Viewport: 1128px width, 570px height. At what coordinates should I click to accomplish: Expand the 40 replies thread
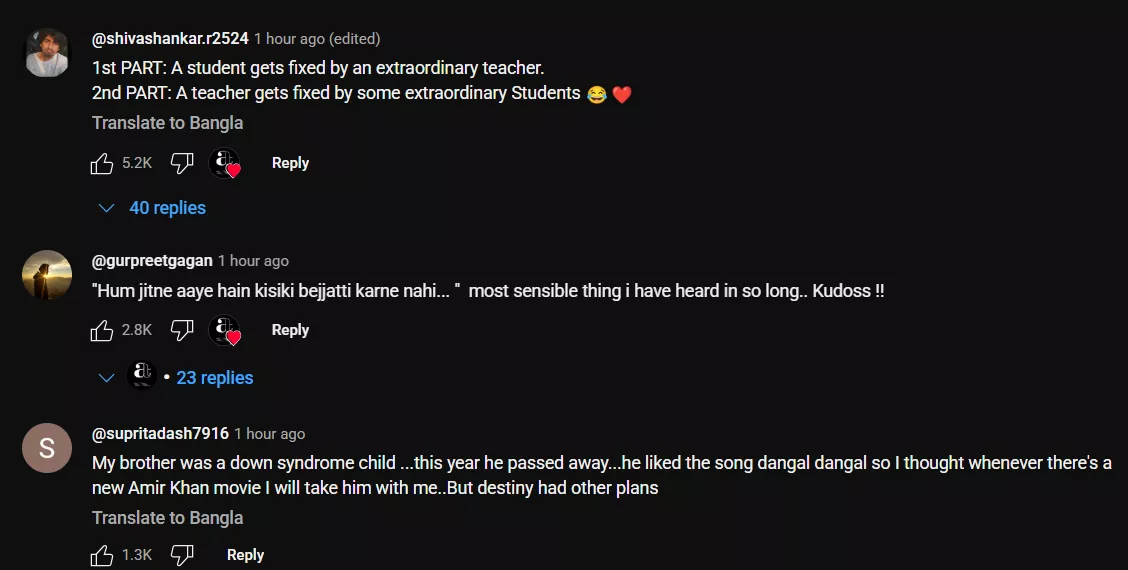pos(167,208)
